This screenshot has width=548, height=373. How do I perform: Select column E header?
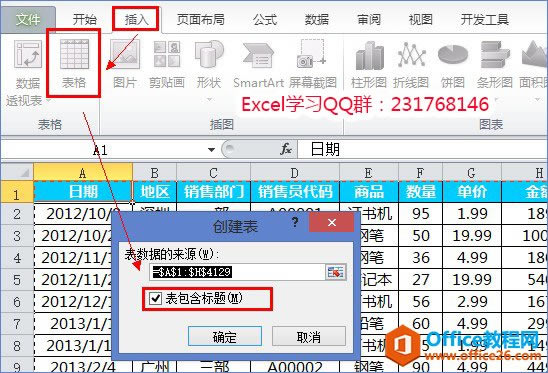pos(369,172)
